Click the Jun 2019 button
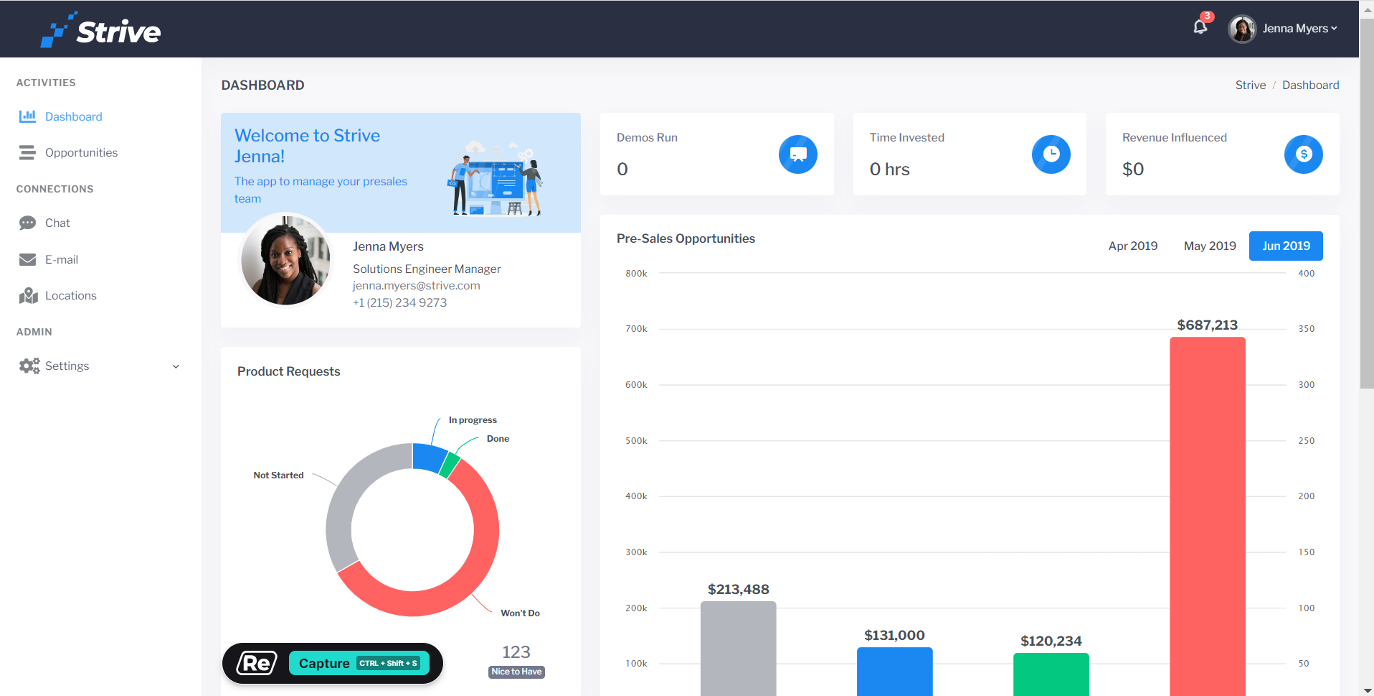The image size is (1374, 696). 1285,245
